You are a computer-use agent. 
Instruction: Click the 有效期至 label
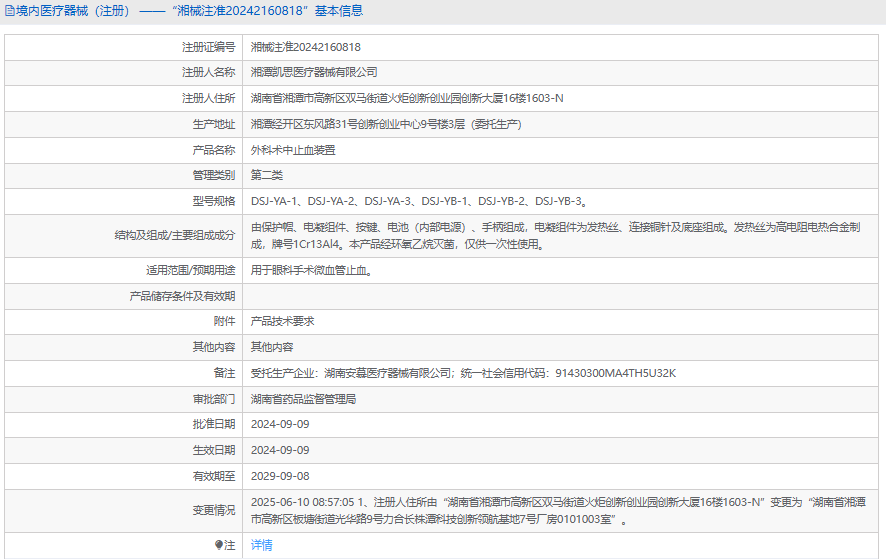(x=214, y=476)
